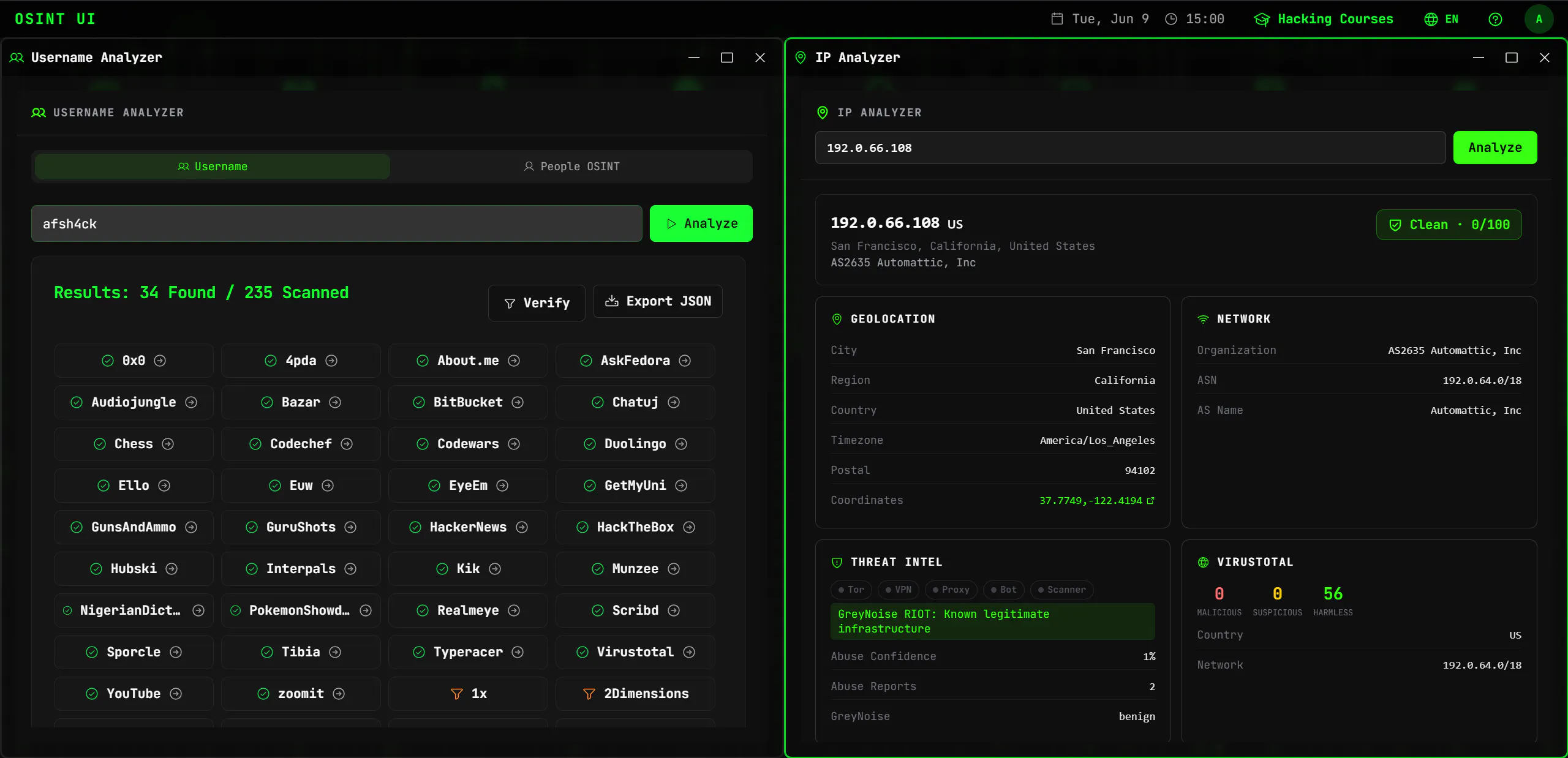Viewport: 1568px width, 758px height.
Task: Select the Hubski result card
Action: click(x=134, y=569)
